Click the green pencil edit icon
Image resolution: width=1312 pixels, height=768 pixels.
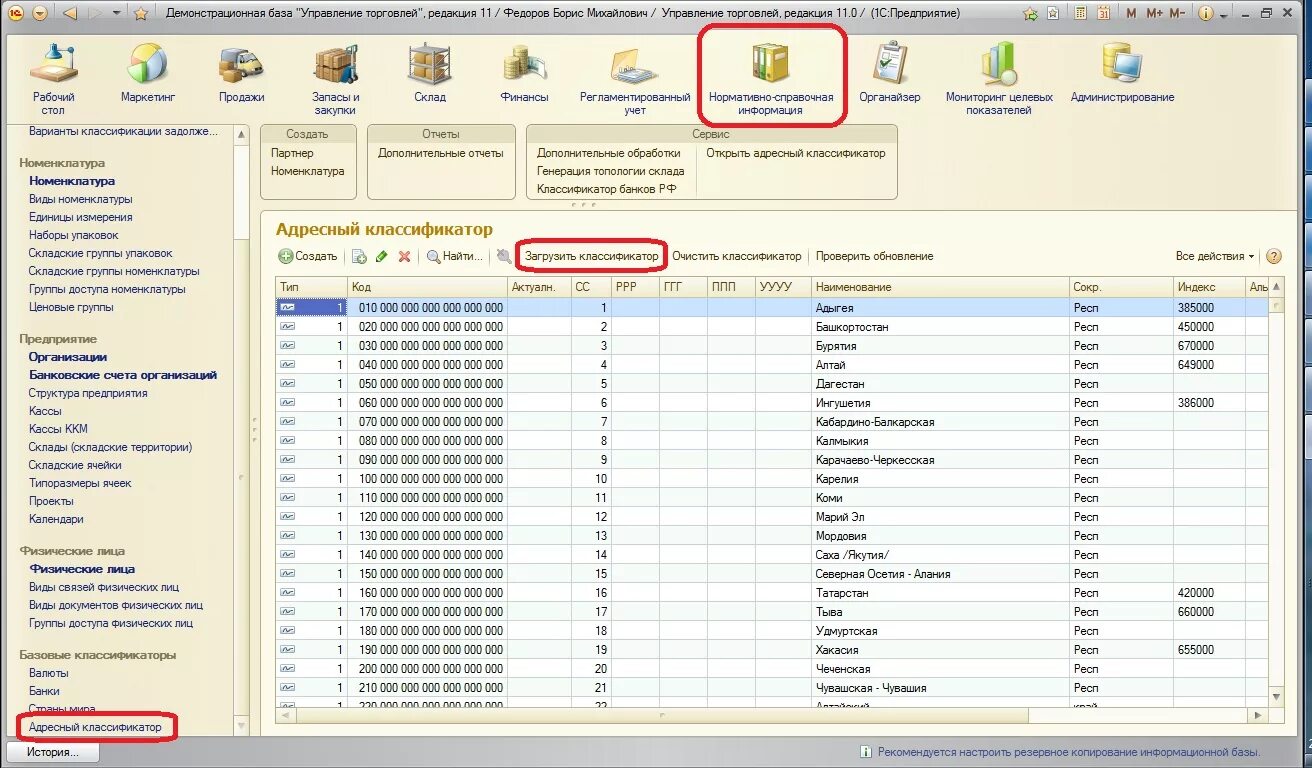(382, 256)
